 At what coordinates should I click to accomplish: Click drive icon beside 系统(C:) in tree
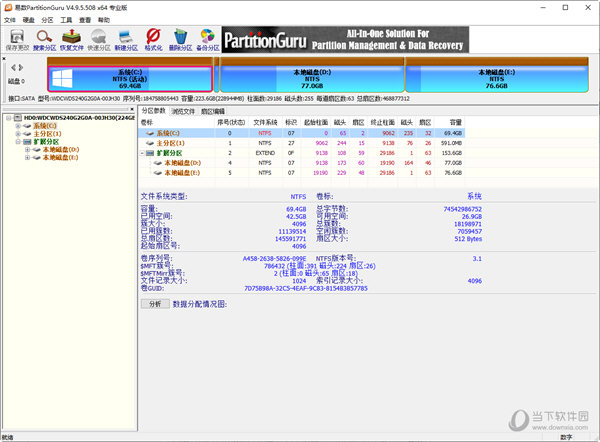27,126
